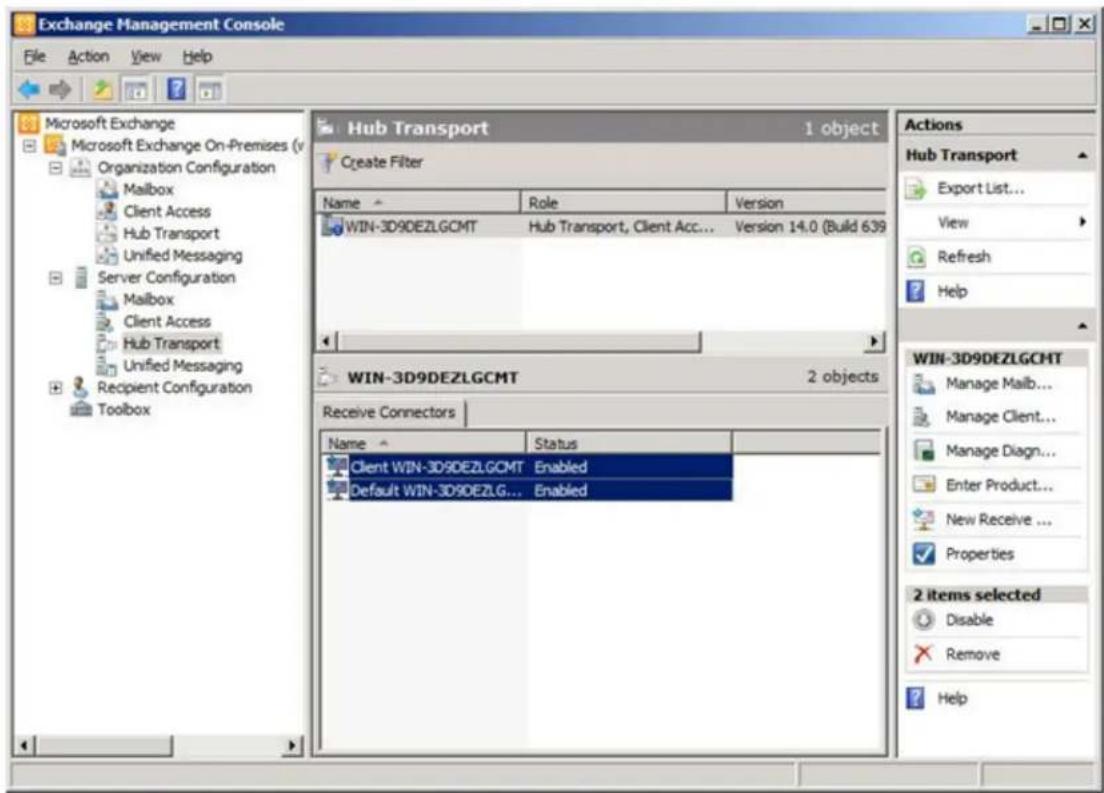Click the Forward navigation arrow in toolbar
Image resolution: width=1104 pixels, height=793 pixels.
coord(61,89)
